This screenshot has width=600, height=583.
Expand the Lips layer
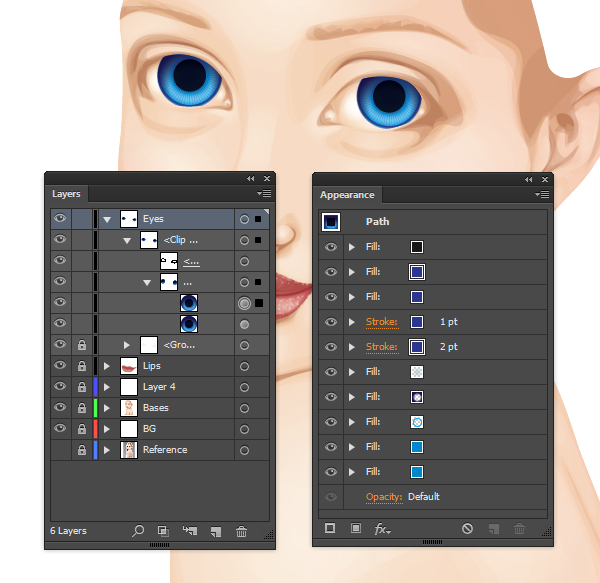[x=107, y=366]
